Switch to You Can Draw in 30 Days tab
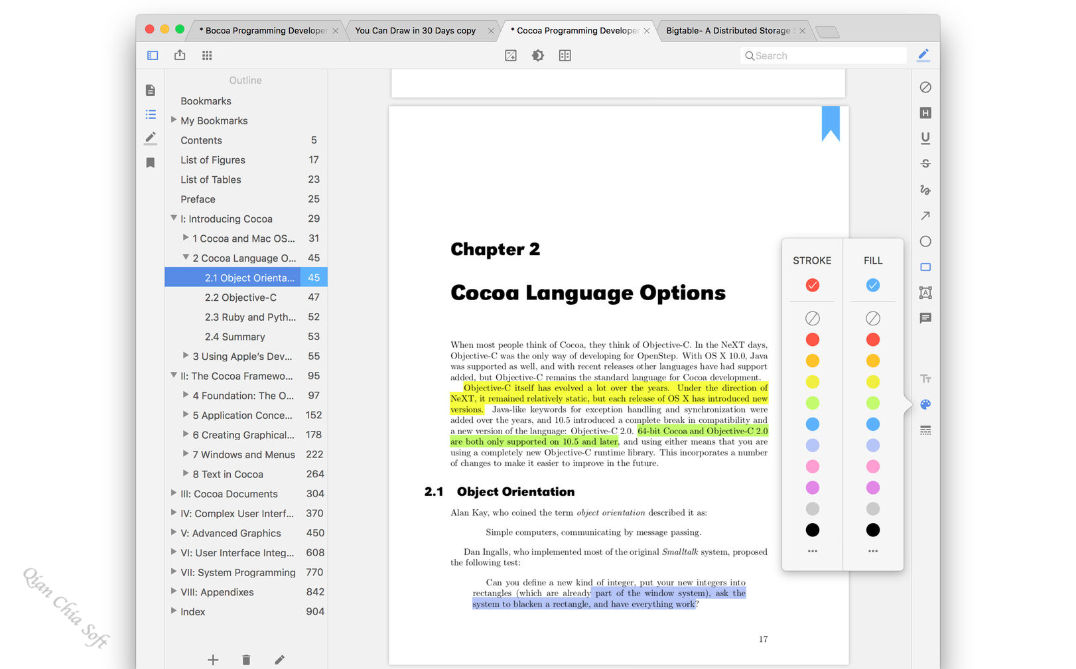Screen dimensions: 1076x669 tap(416, 31)
